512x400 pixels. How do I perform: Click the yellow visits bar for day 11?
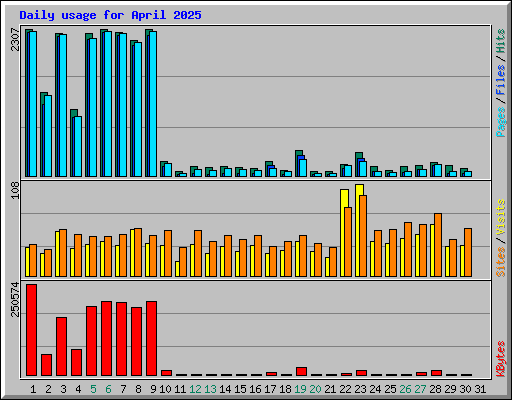(x=177, y=269)
